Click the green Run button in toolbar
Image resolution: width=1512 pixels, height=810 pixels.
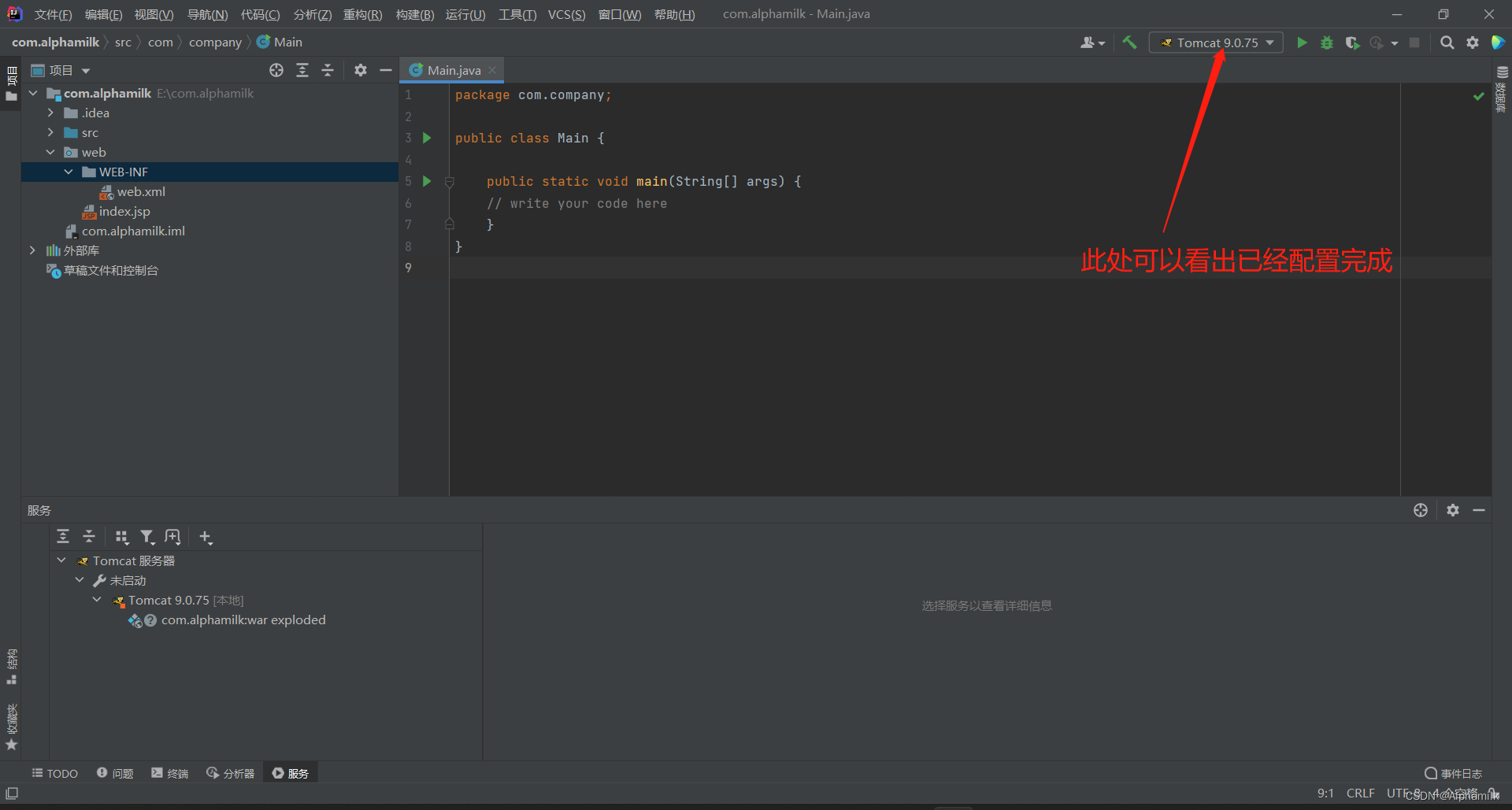click(x=1302, y=43)
